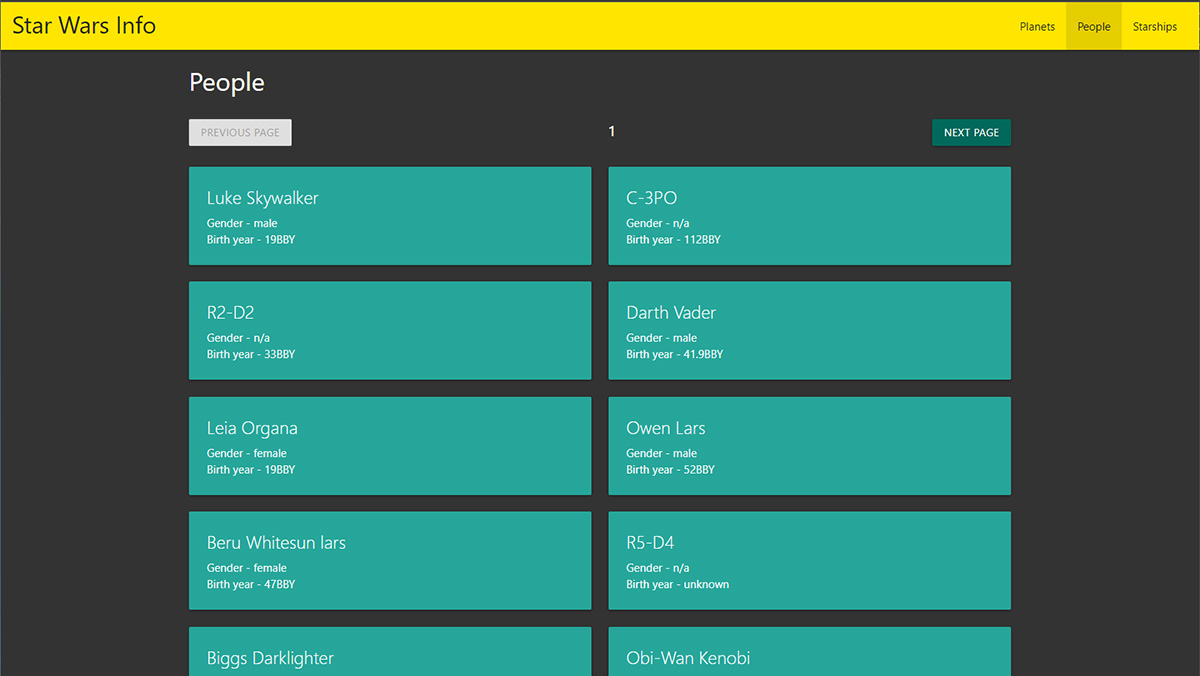Open the Planets page
This screenshot has width=1200, height=676.
point(1037,27)
